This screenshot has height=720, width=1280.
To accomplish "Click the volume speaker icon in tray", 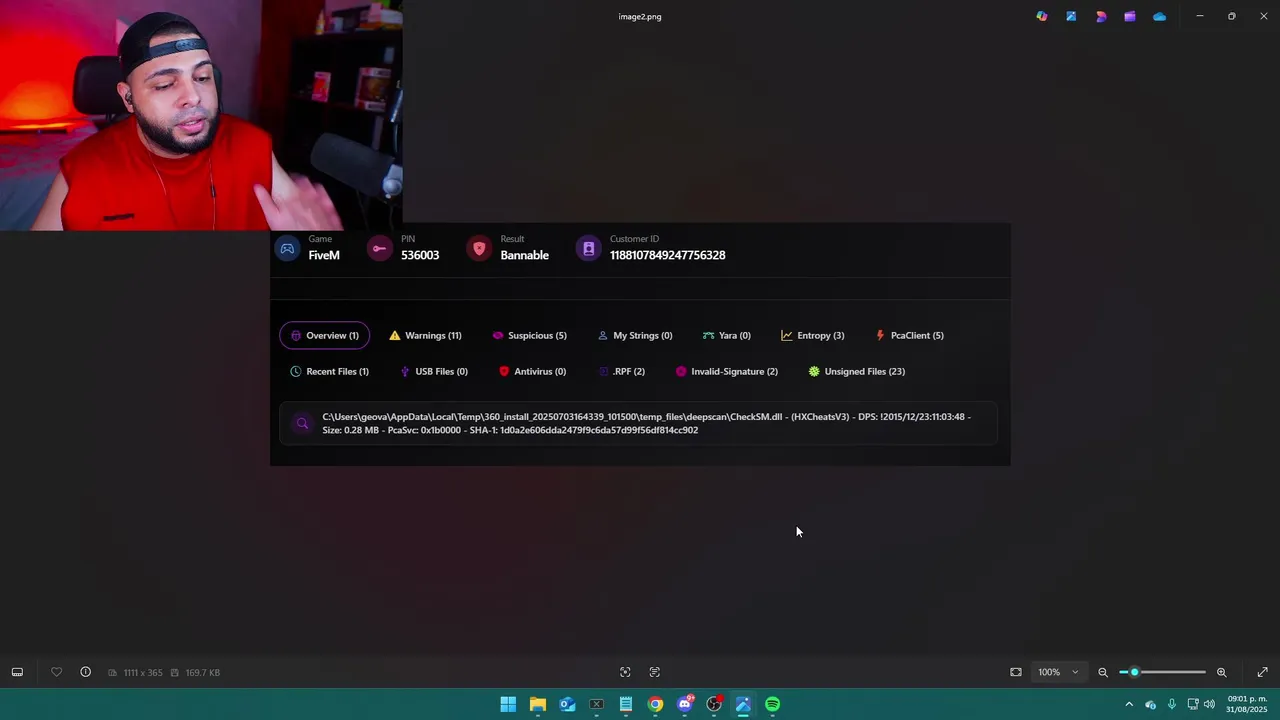I will [1209, 704].
